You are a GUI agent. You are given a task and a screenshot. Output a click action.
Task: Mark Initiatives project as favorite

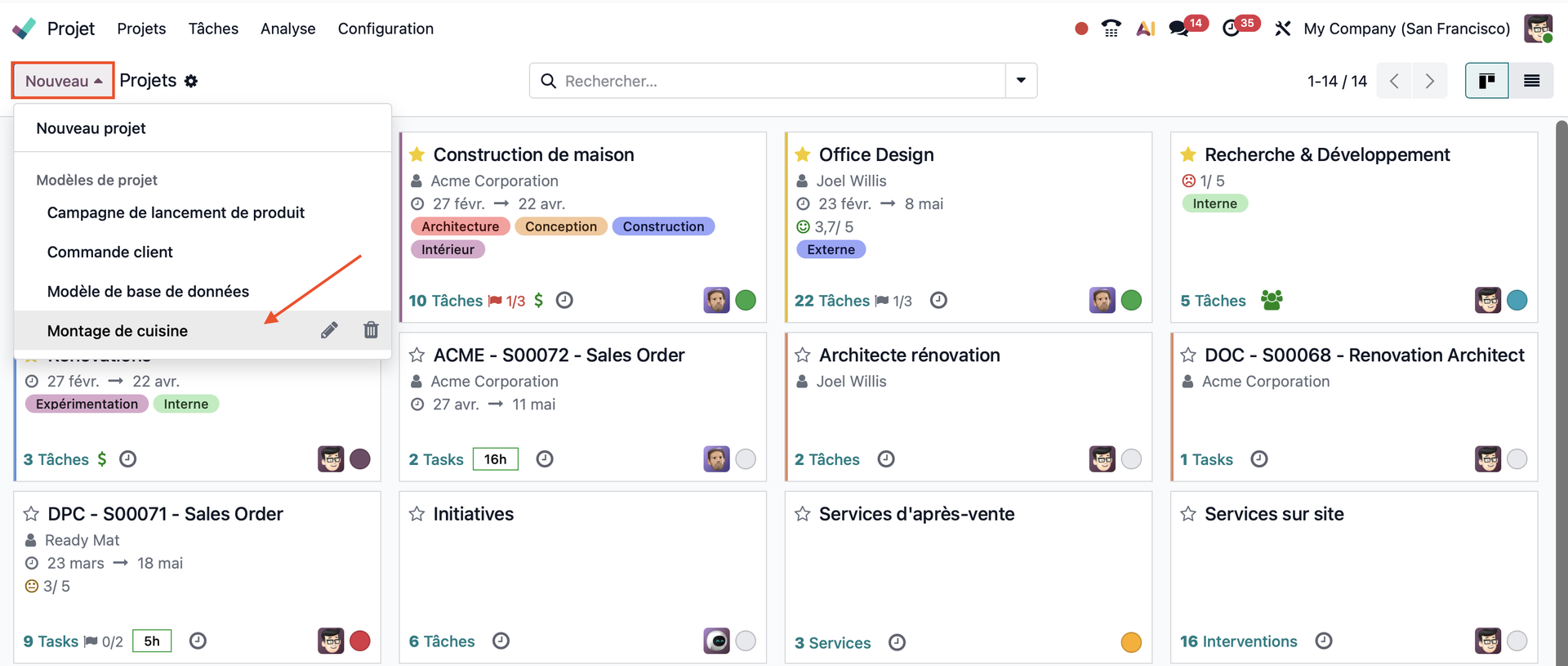pos(417,514)
